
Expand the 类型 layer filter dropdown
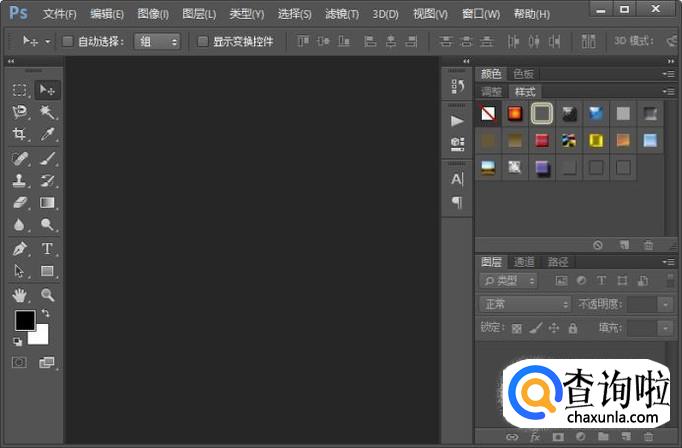pos(508,281)
